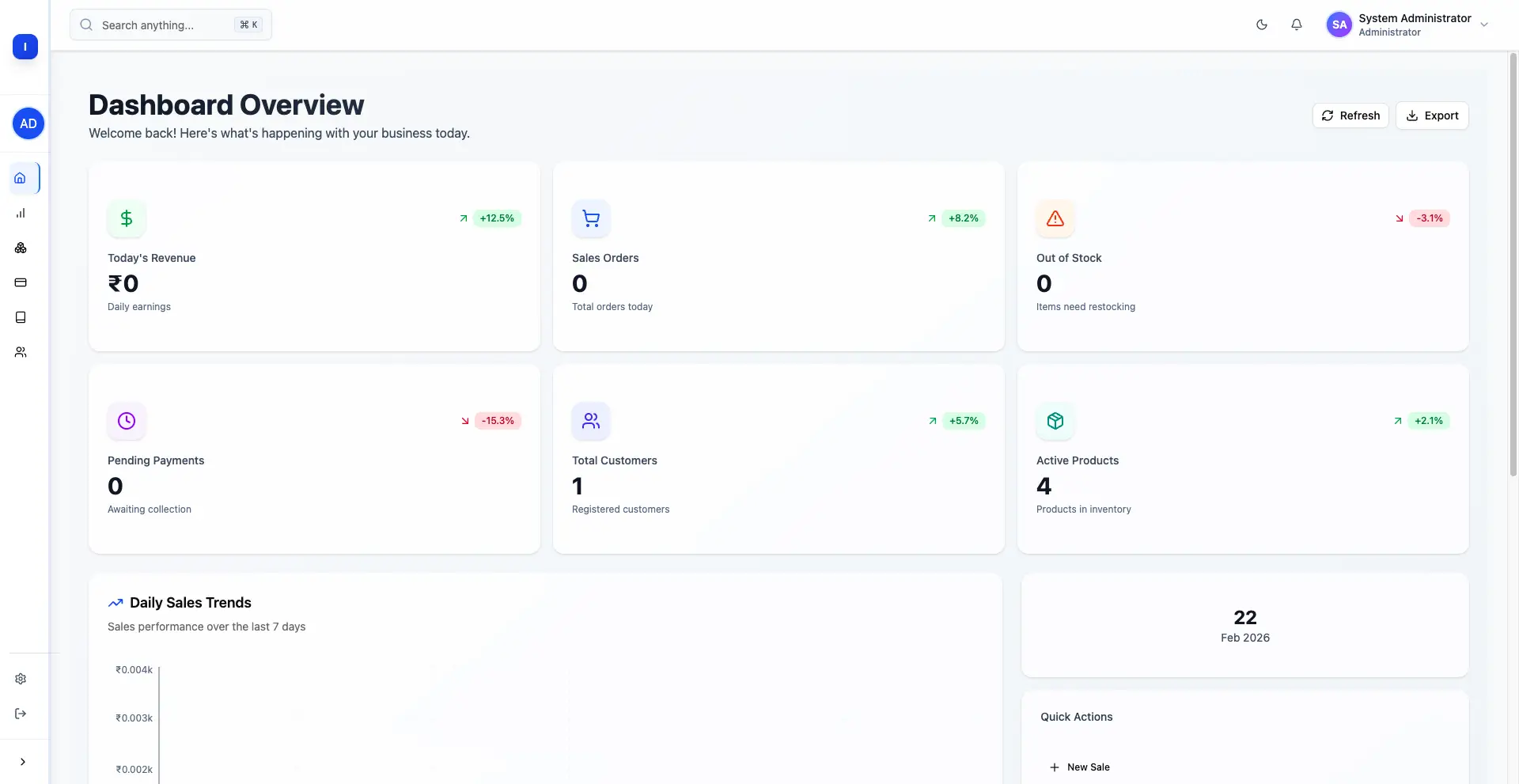Open the inventory products icon in sidebar

pyautogui.click(x=21, y=248)
